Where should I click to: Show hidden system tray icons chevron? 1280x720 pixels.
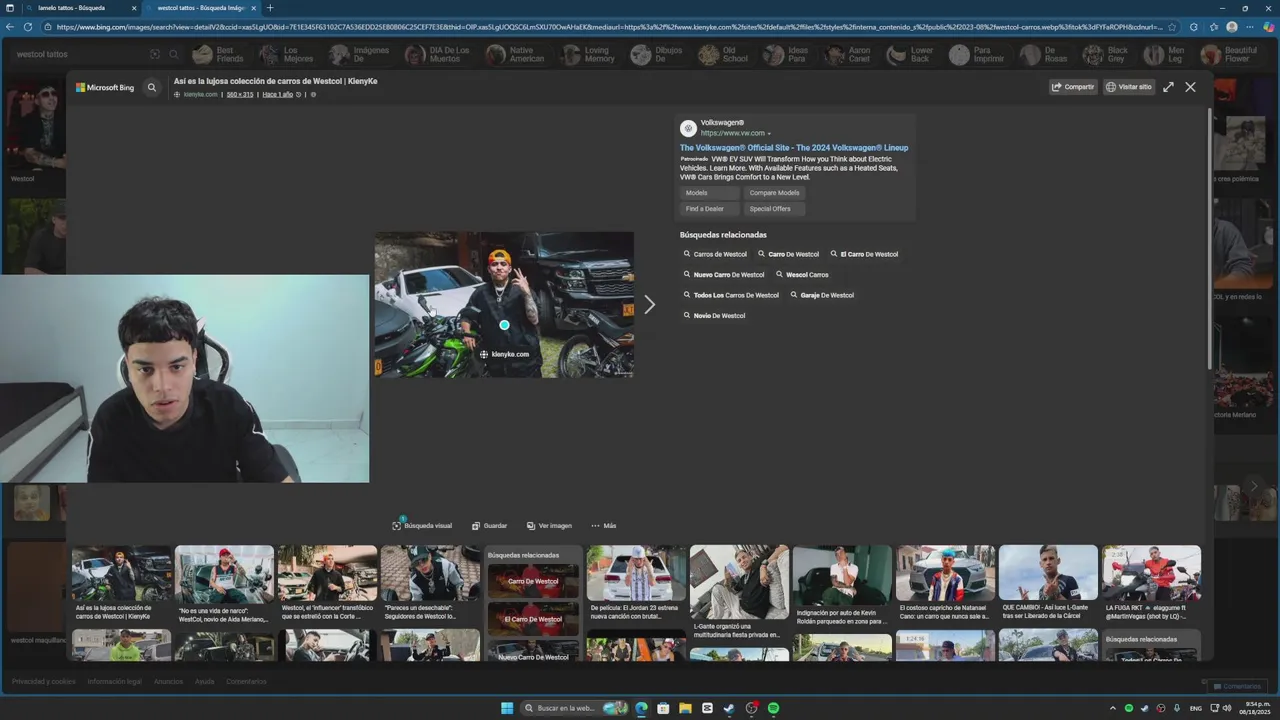click(1113, 708)
